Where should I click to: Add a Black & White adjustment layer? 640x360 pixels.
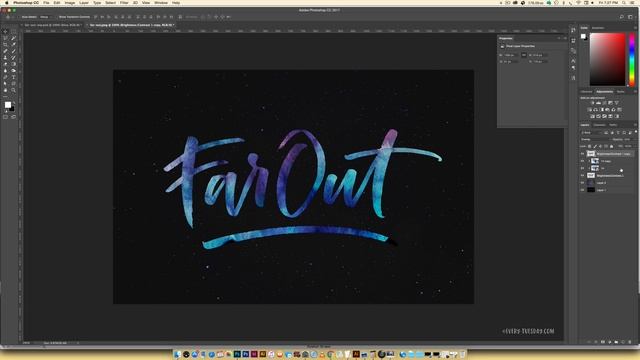(602, 110)
